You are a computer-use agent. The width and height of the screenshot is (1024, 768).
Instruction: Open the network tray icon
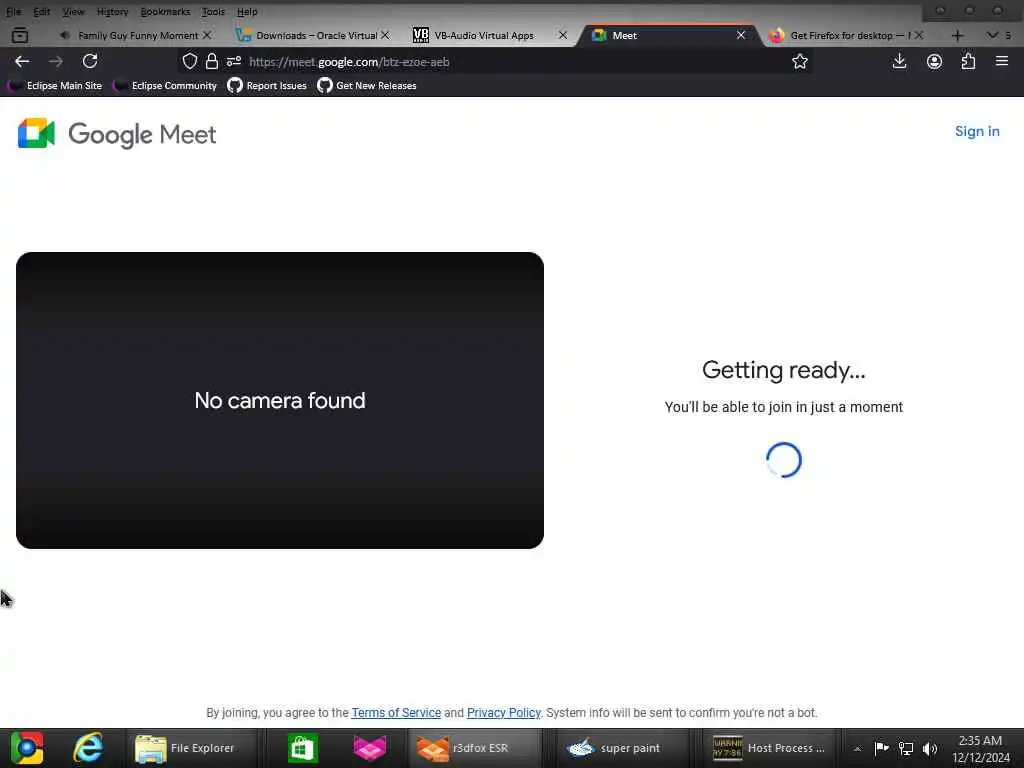(906, 748)
